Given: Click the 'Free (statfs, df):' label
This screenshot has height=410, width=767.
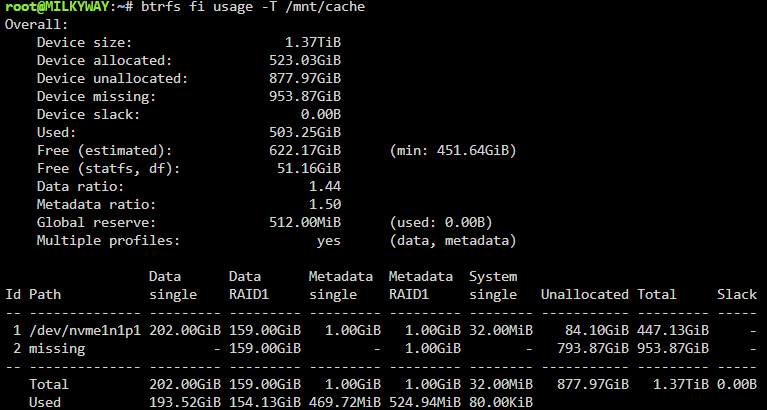Looking at the screenshot, I should [109, 168].
